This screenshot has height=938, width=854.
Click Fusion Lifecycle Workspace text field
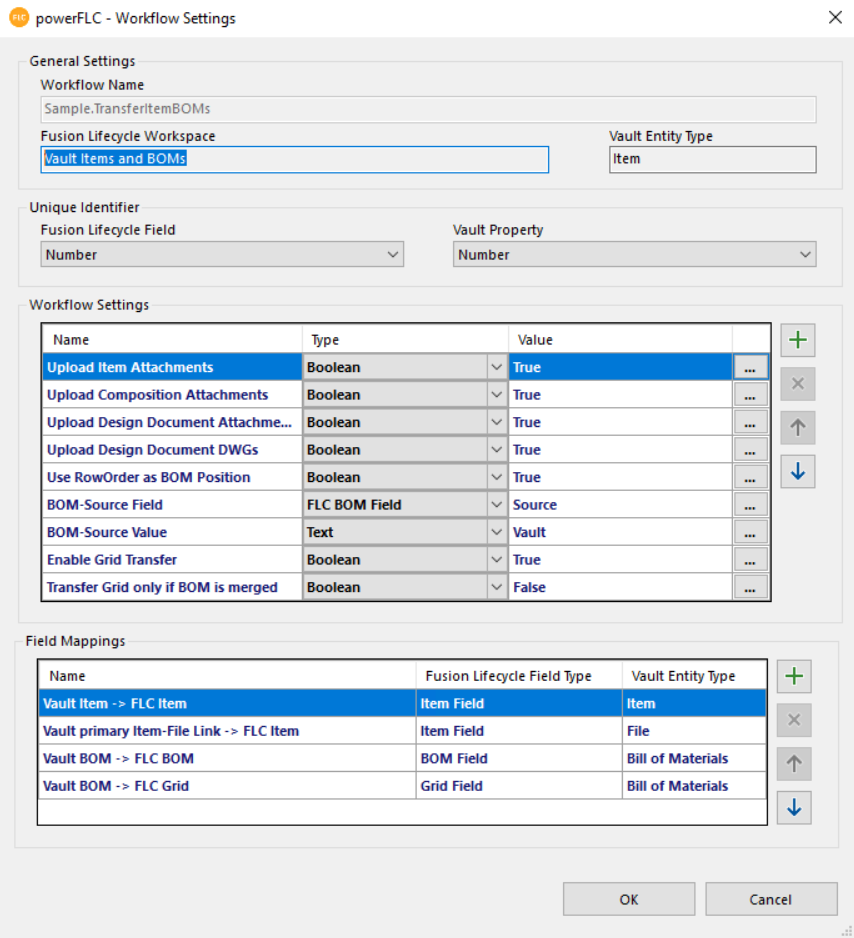click(x=295, y=159)
